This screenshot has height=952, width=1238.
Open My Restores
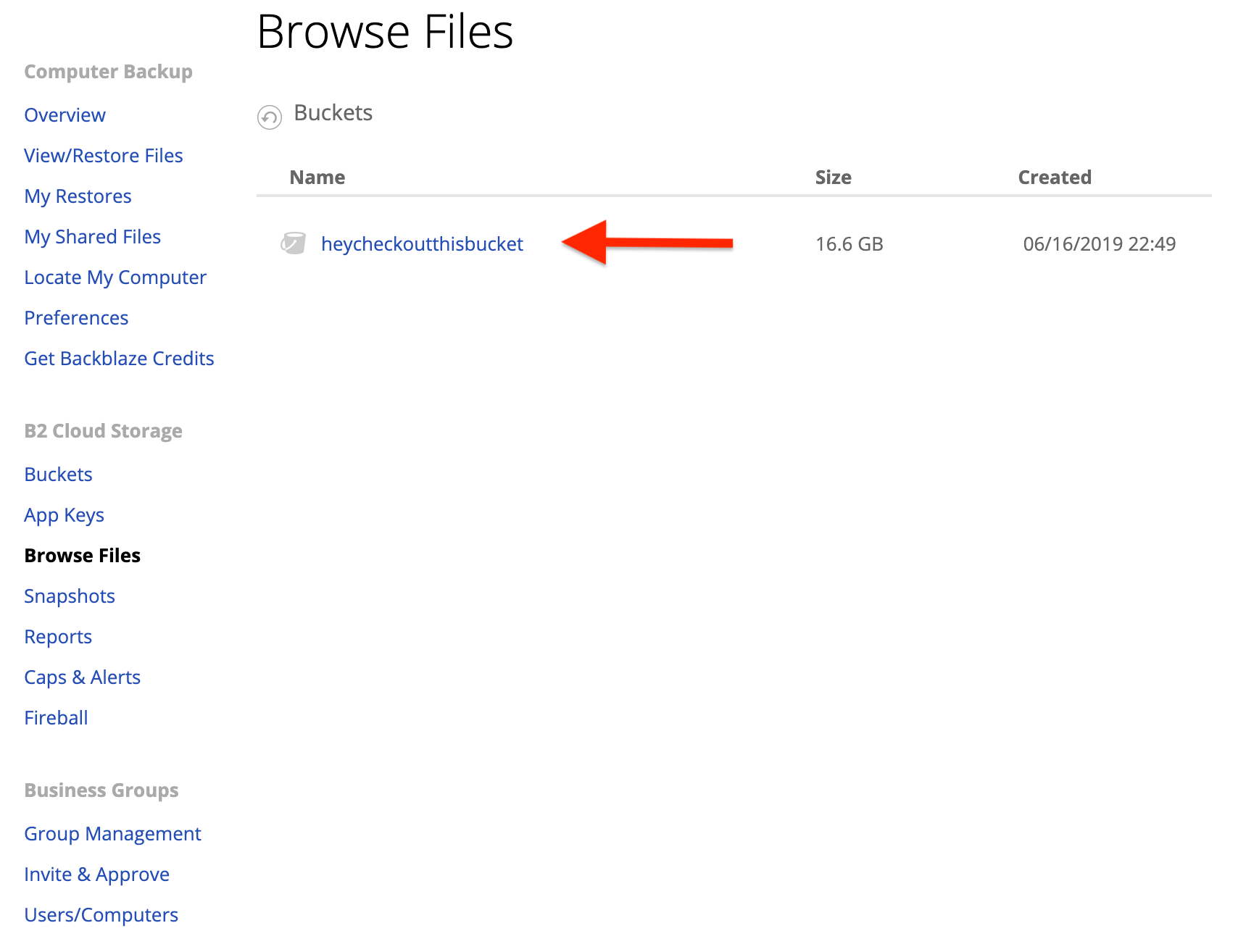[78, 196]
